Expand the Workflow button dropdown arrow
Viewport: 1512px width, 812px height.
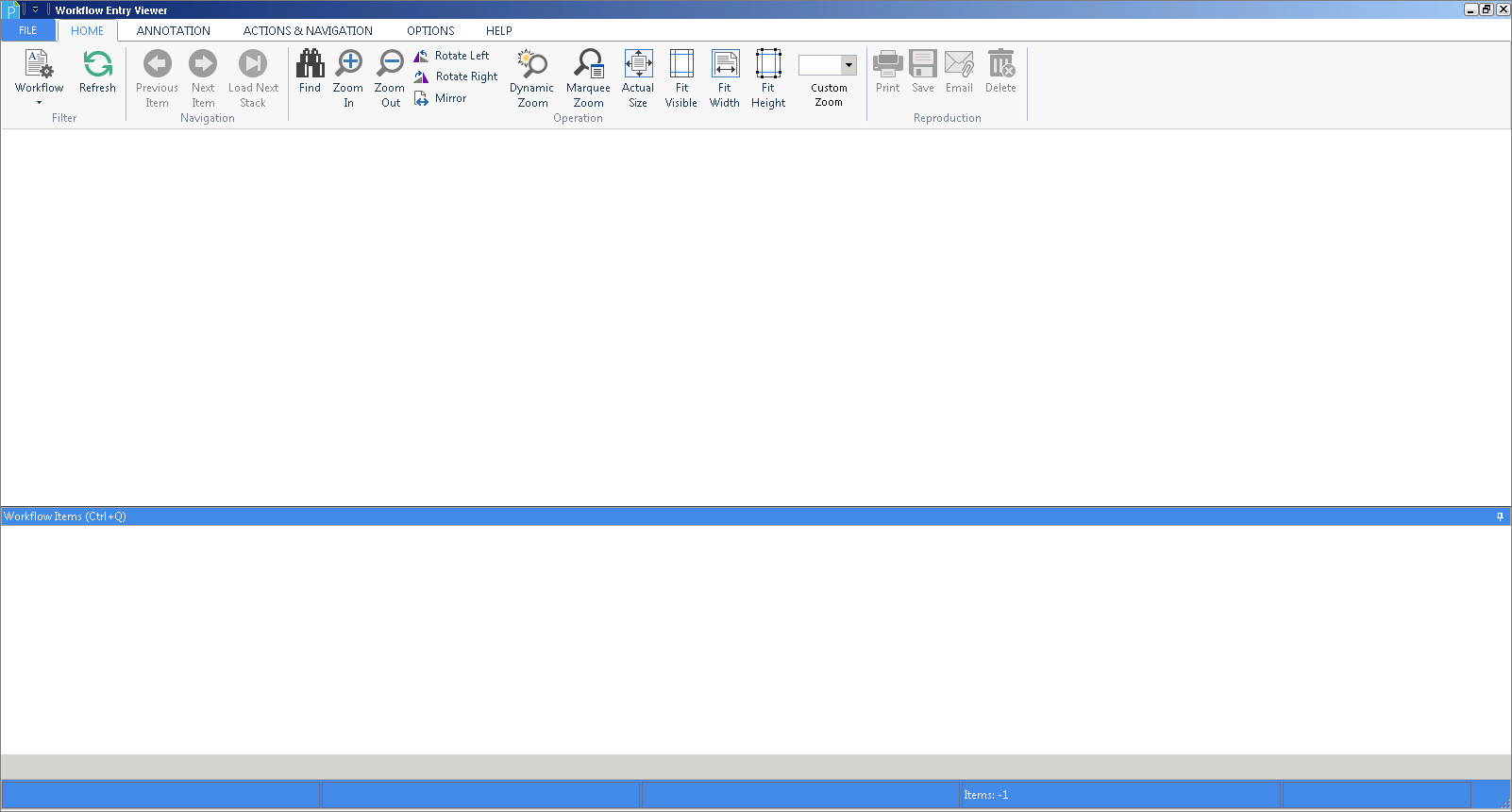(x=39, y=103)
